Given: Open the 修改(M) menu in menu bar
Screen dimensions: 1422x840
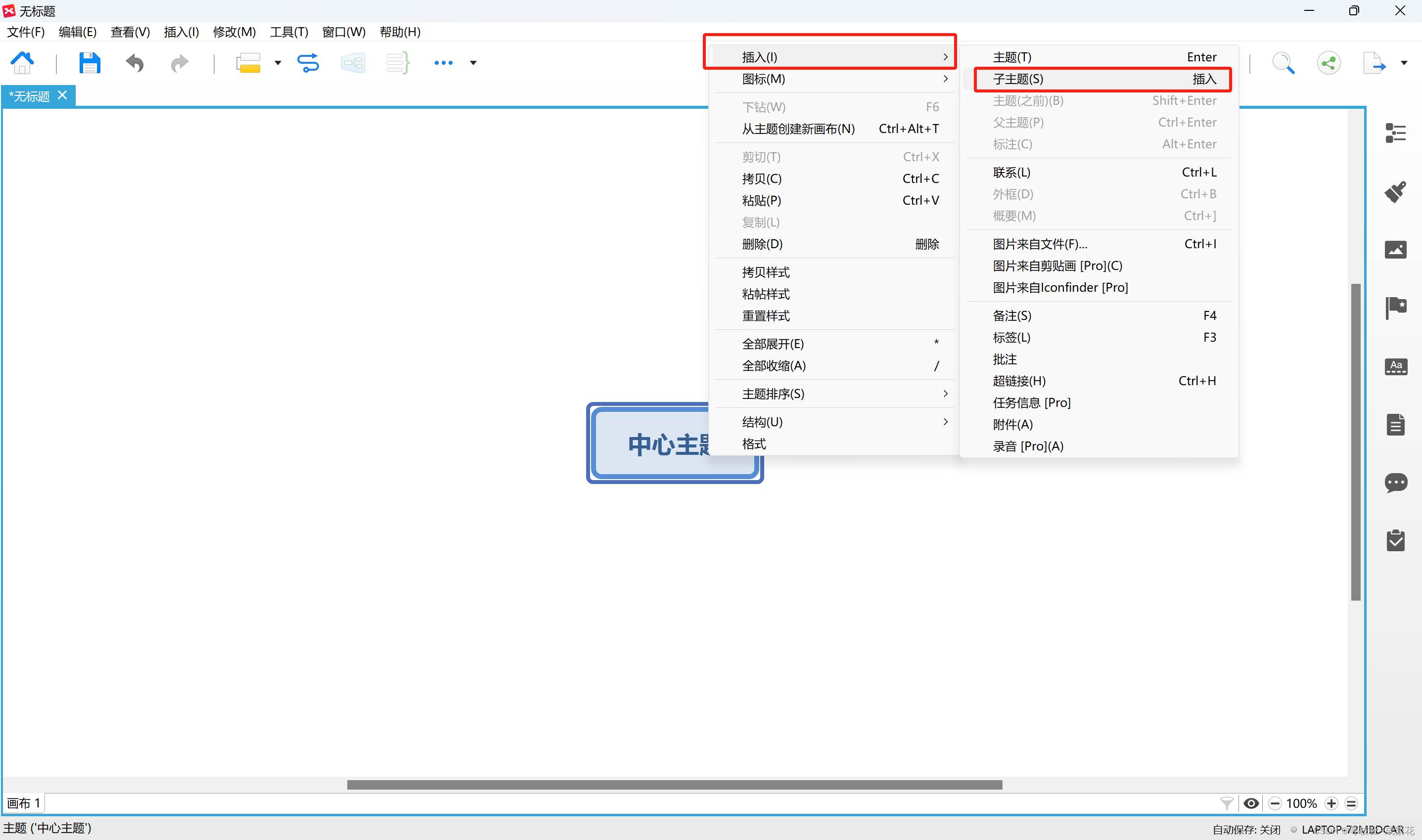Looking at the screenshot, I should pos(234,32).
